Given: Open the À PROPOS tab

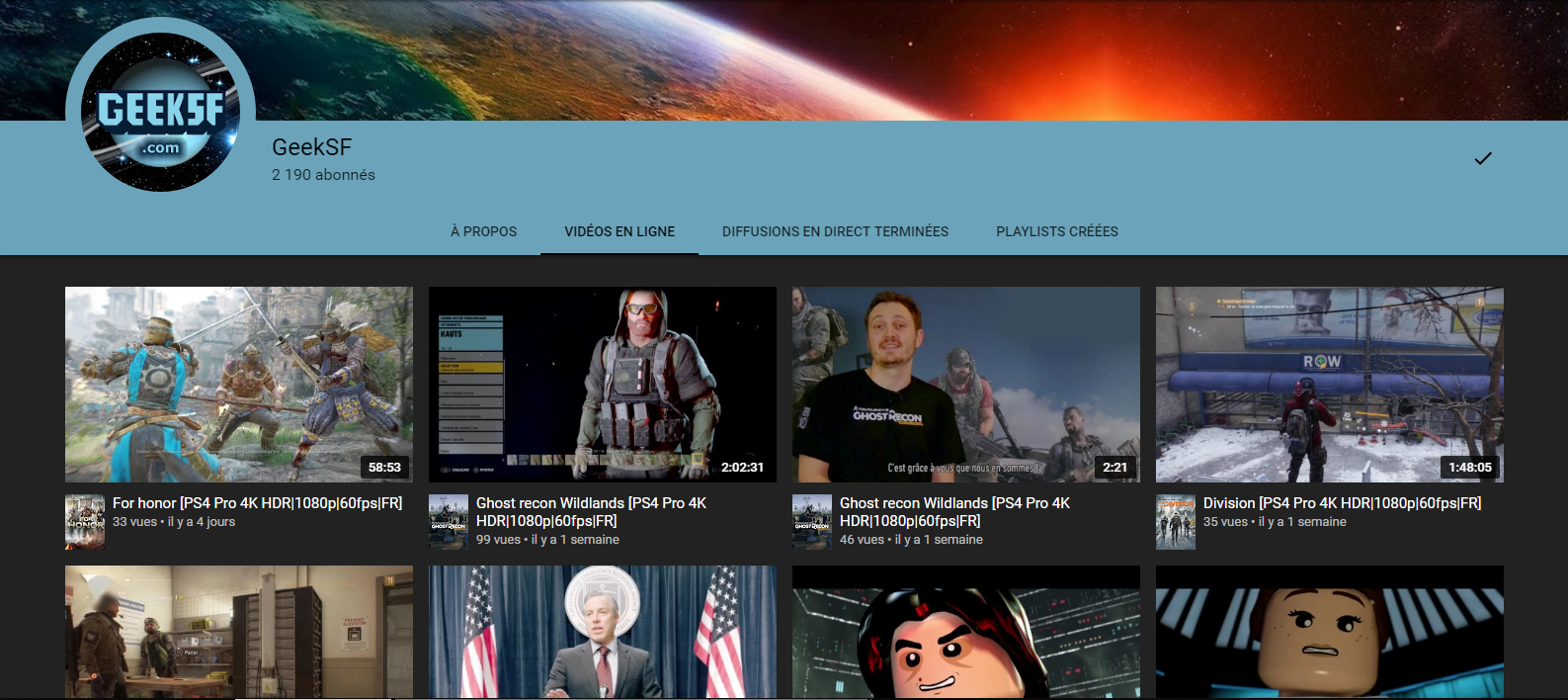Looking at the screenshot, I should 484,231.
